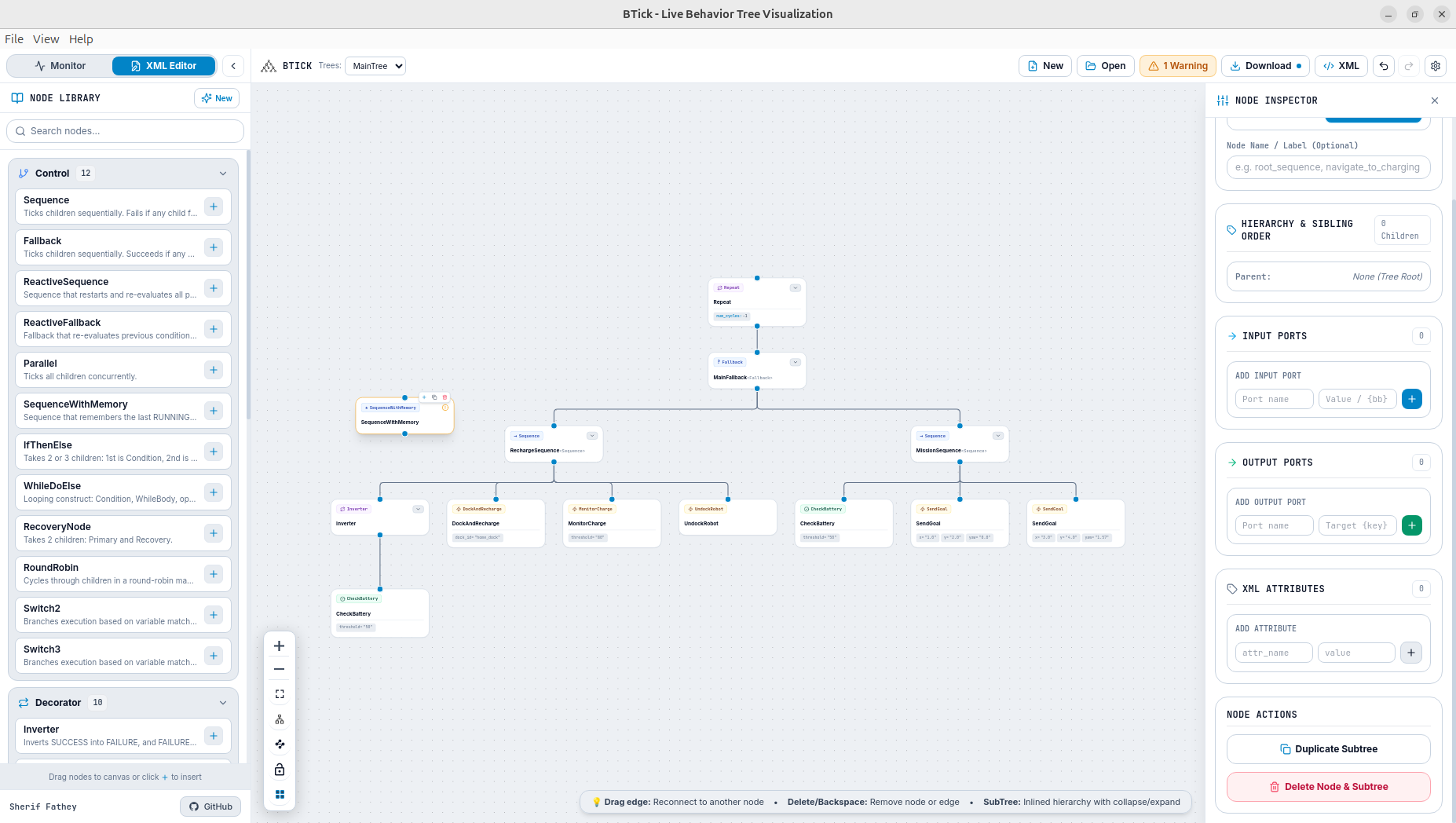The width and height of the screenshot is (1456, 823).
Task: Toggle the canvas lock icon
Action: tap(280, 770)
